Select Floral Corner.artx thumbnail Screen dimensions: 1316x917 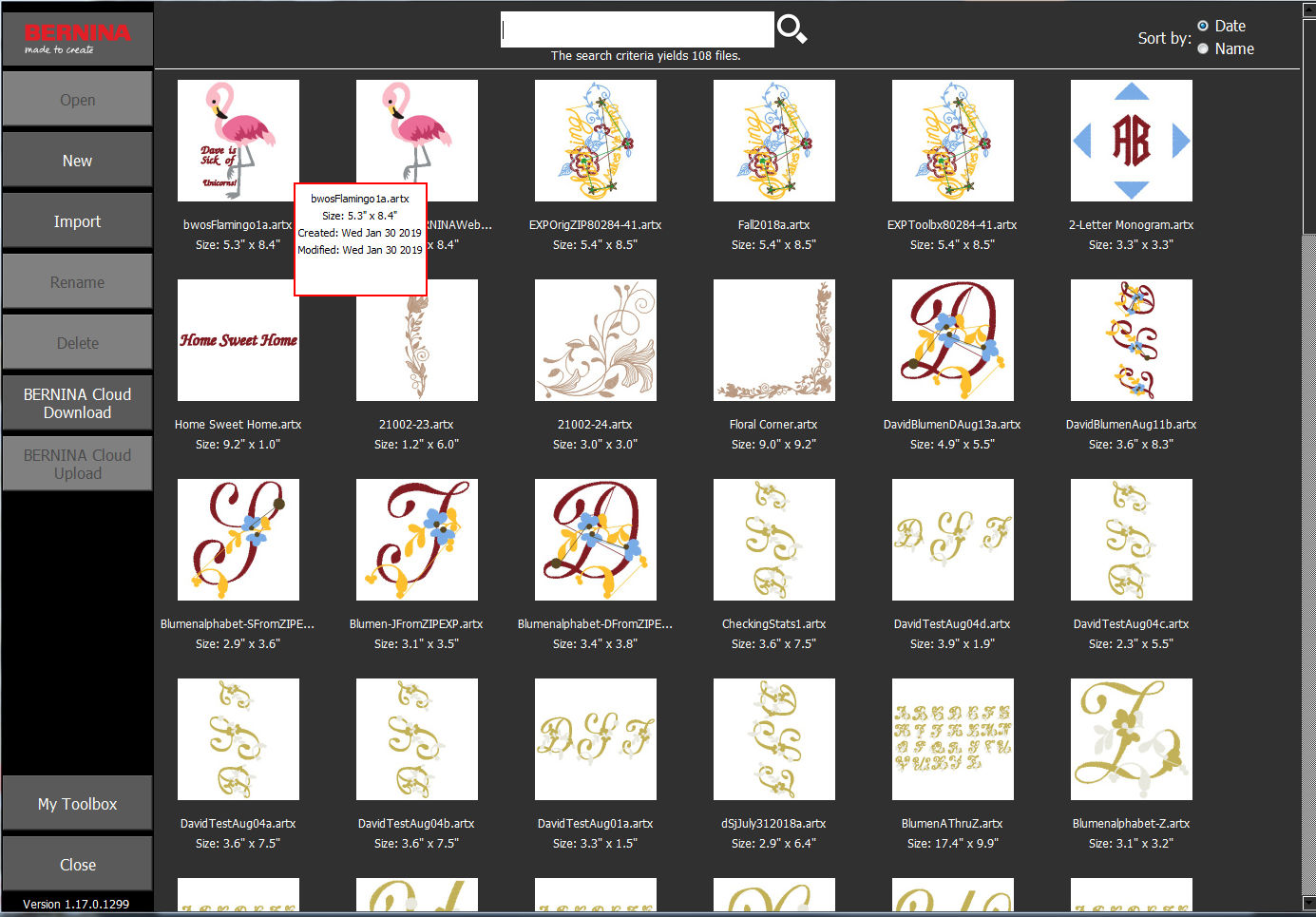774,340
